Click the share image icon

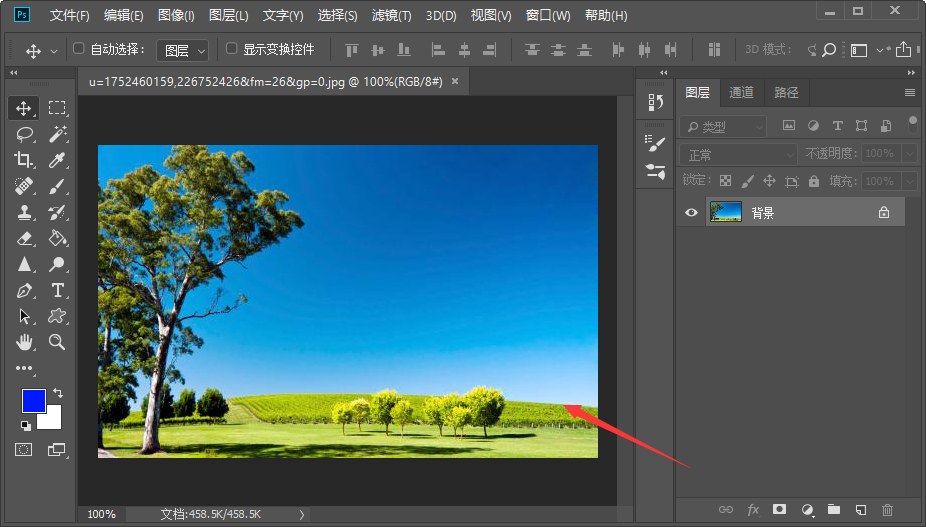(x=903, y=50)
